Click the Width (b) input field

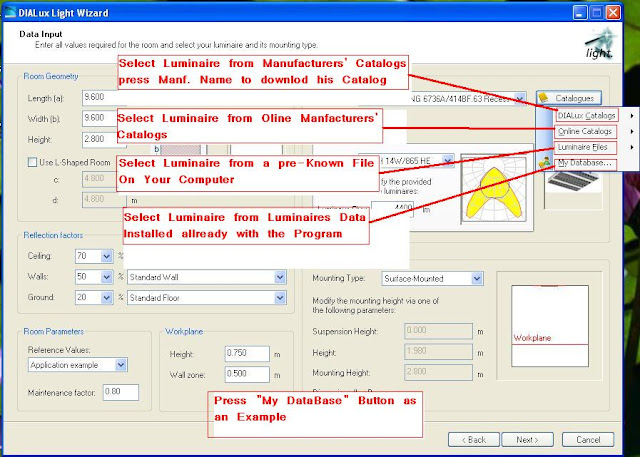99,118
